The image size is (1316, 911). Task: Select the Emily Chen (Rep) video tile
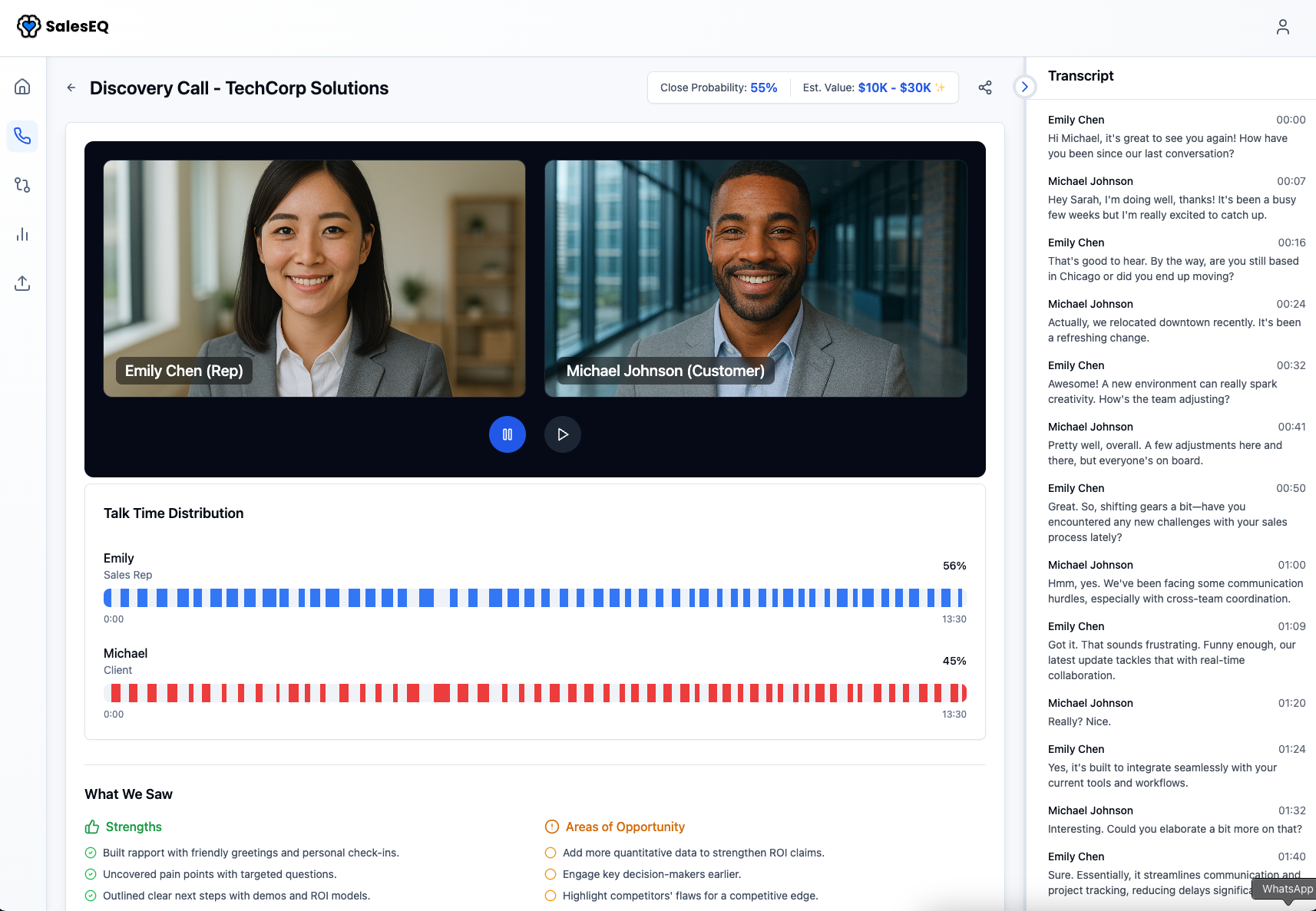tap(315, 279)
